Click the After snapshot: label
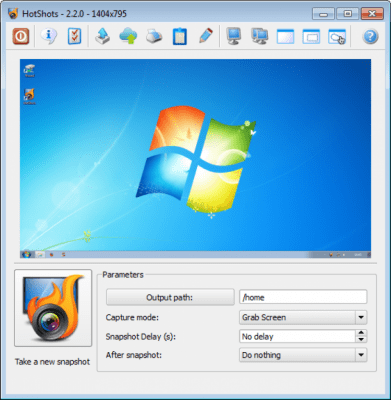This screenshot has height=400, width=391. pos(134,355)
